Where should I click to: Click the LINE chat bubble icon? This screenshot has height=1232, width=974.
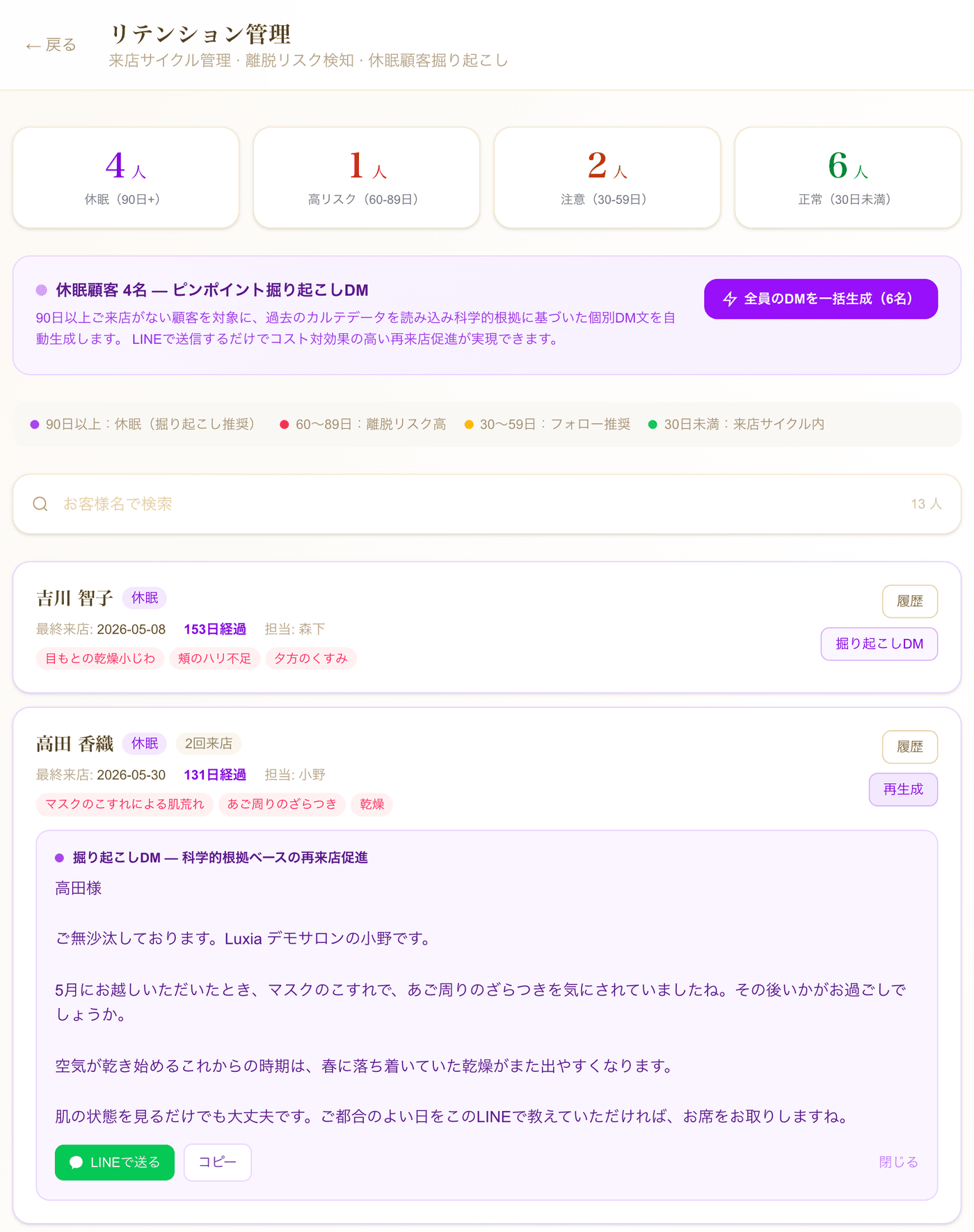77,1162
